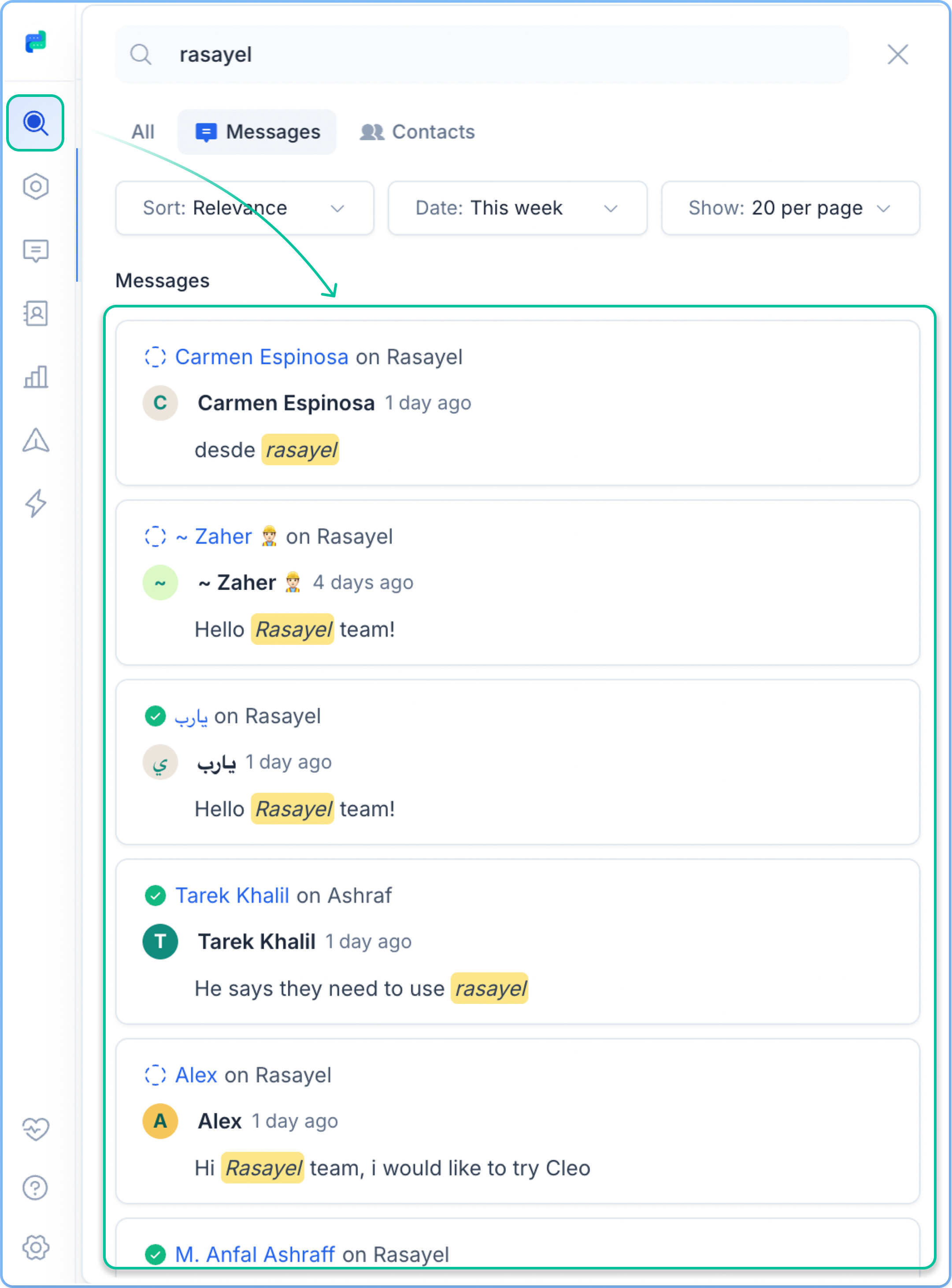Screen dimensions: 952x1288
Task: Toggle selection circle on Alex message
Action: click(156, 1075)
